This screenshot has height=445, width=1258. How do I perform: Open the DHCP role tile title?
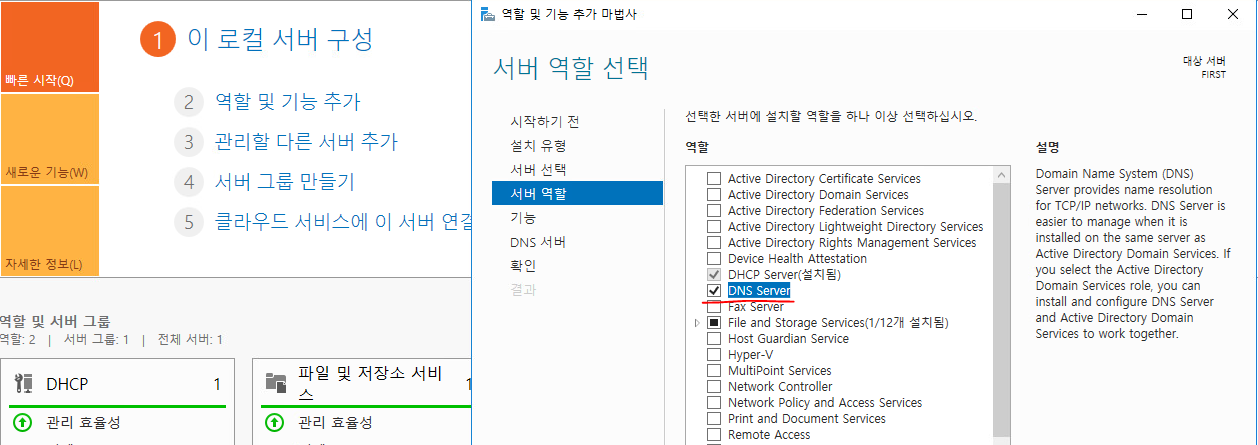[x=68, y=384]
